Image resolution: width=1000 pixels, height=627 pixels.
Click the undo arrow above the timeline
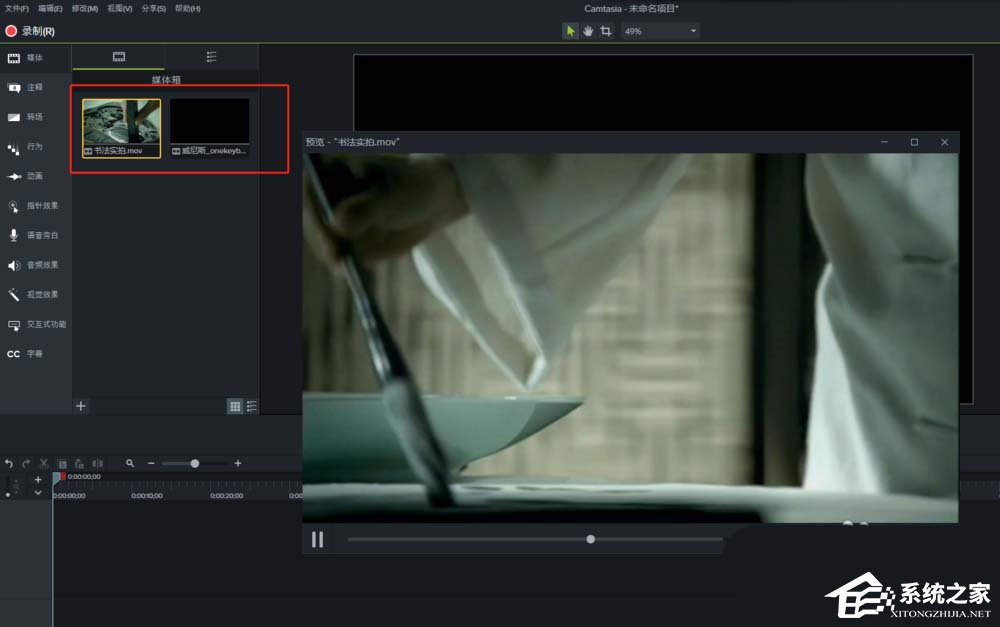pyautogui.click(x=9, y=464)
